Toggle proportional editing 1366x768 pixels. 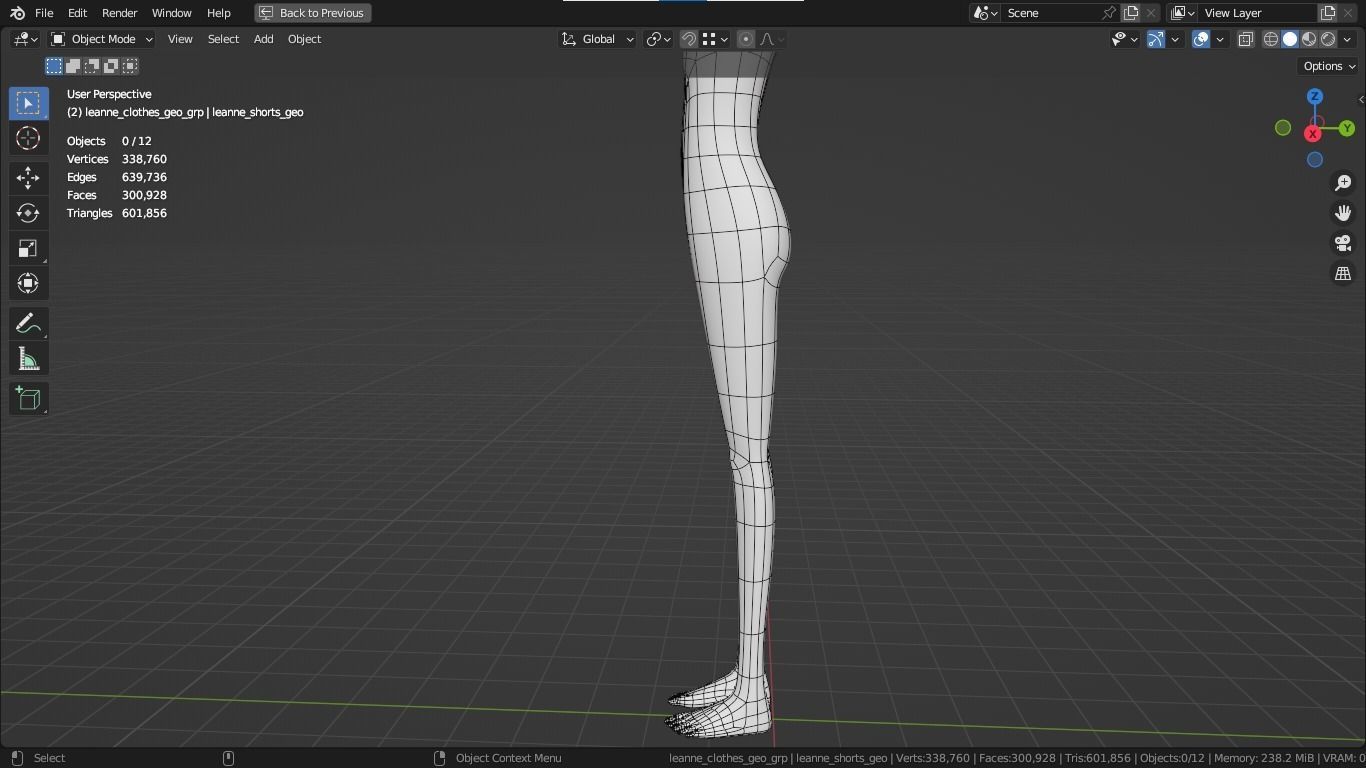pos(746,39)
